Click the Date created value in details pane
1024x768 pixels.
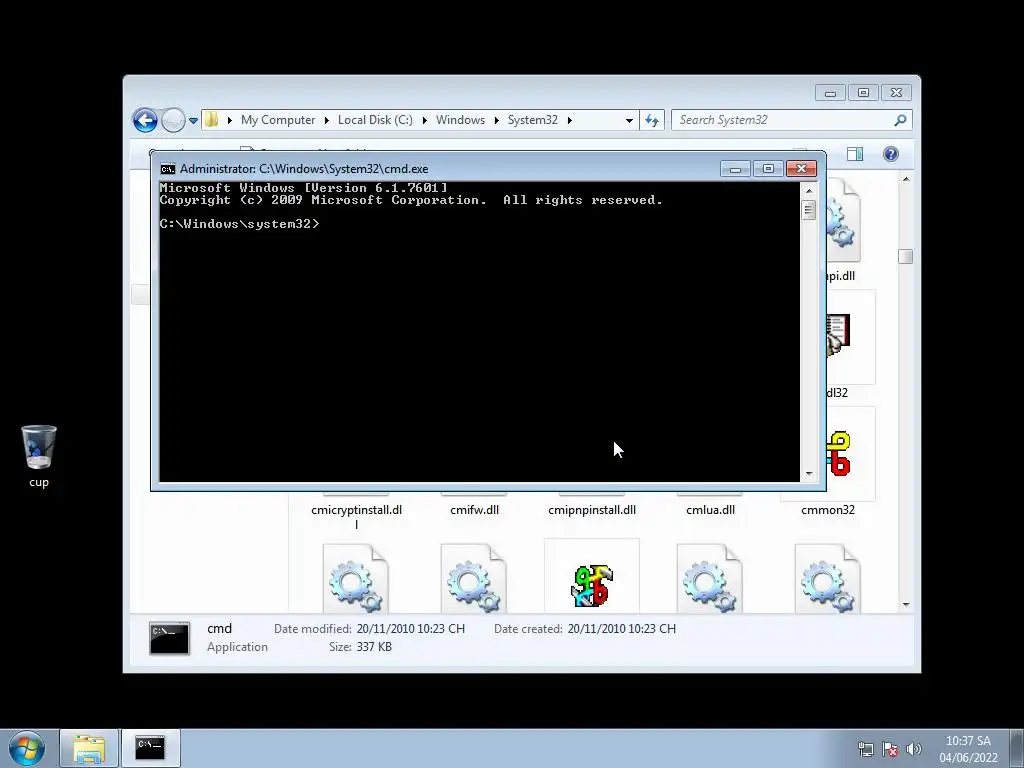[x=622, y=629]
